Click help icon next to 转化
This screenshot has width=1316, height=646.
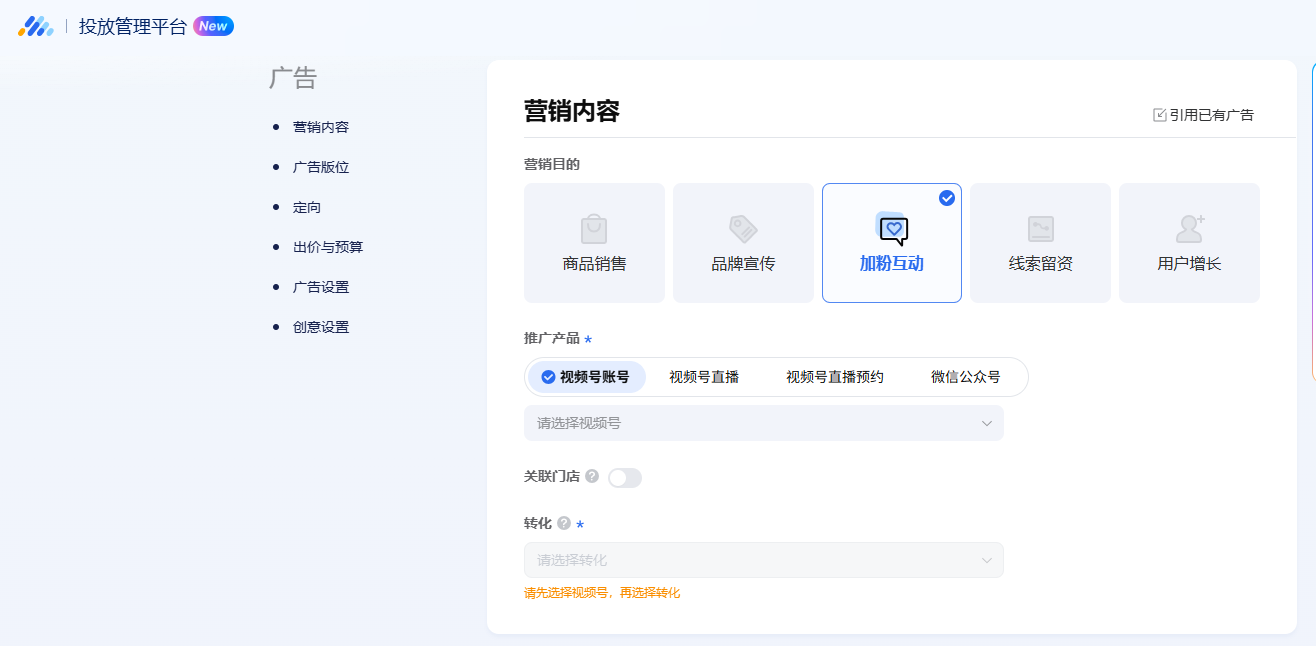(x=564, y=523)
